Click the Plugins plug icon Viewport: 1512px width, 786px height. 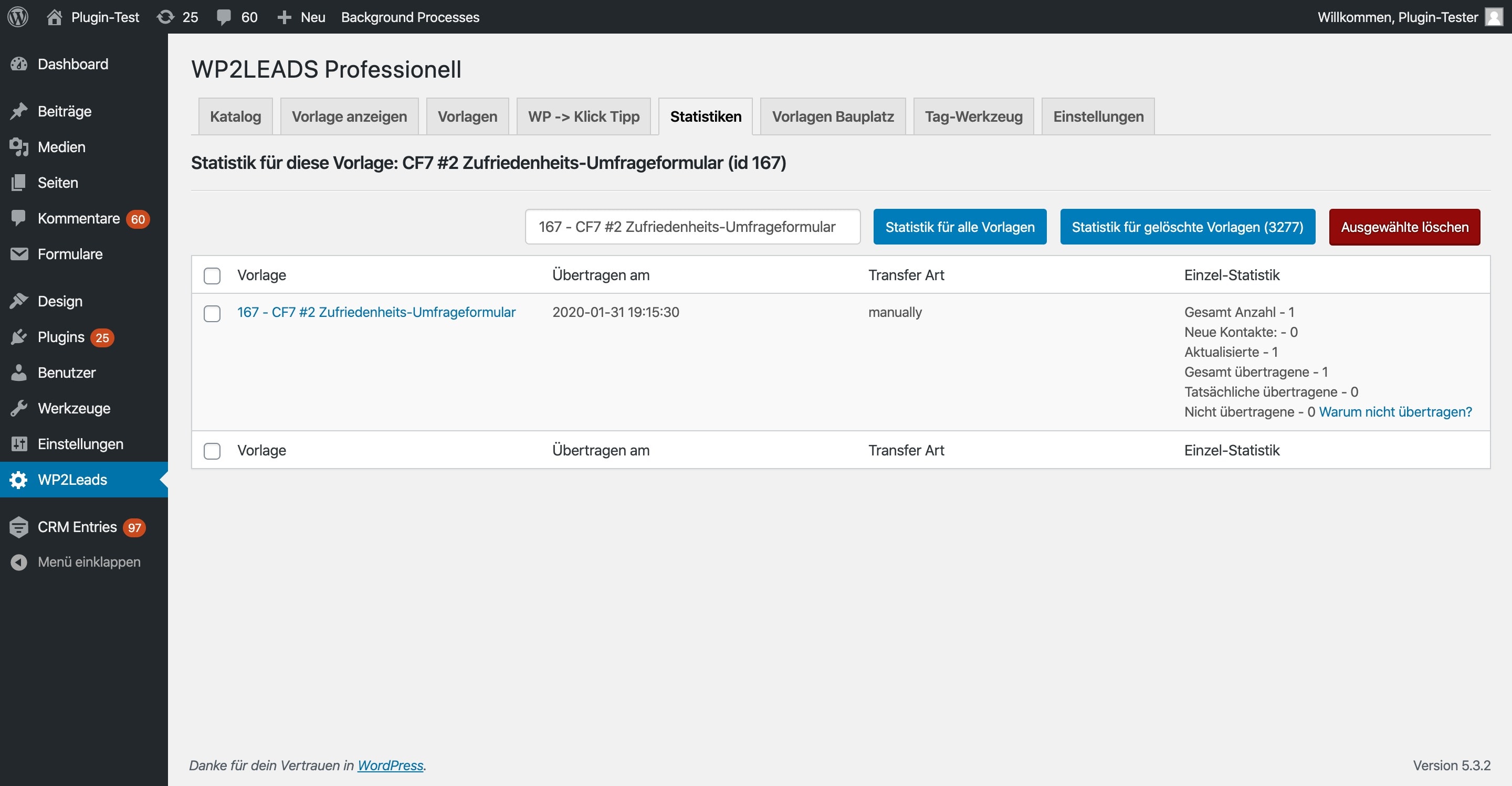click(x=19, y=337)
